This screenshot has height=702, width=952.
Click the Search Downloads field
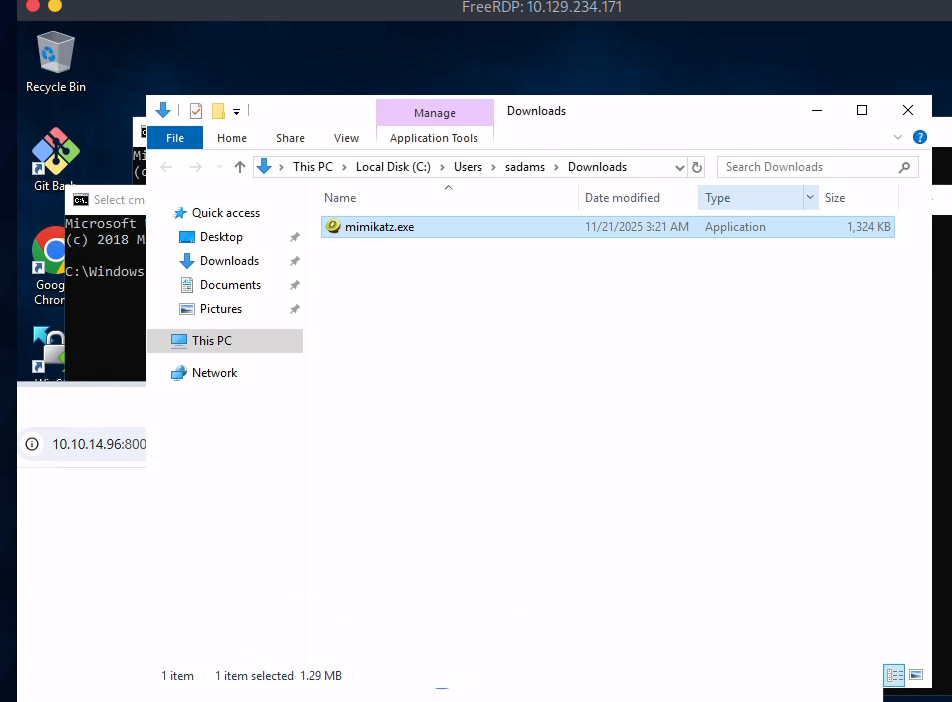(817, 167)
